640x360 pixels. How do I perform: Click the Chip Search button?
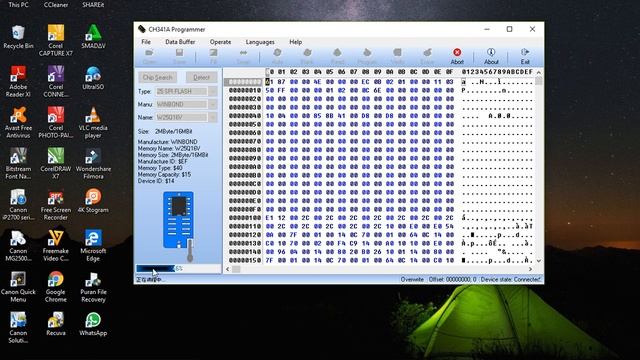coord(158,77)
